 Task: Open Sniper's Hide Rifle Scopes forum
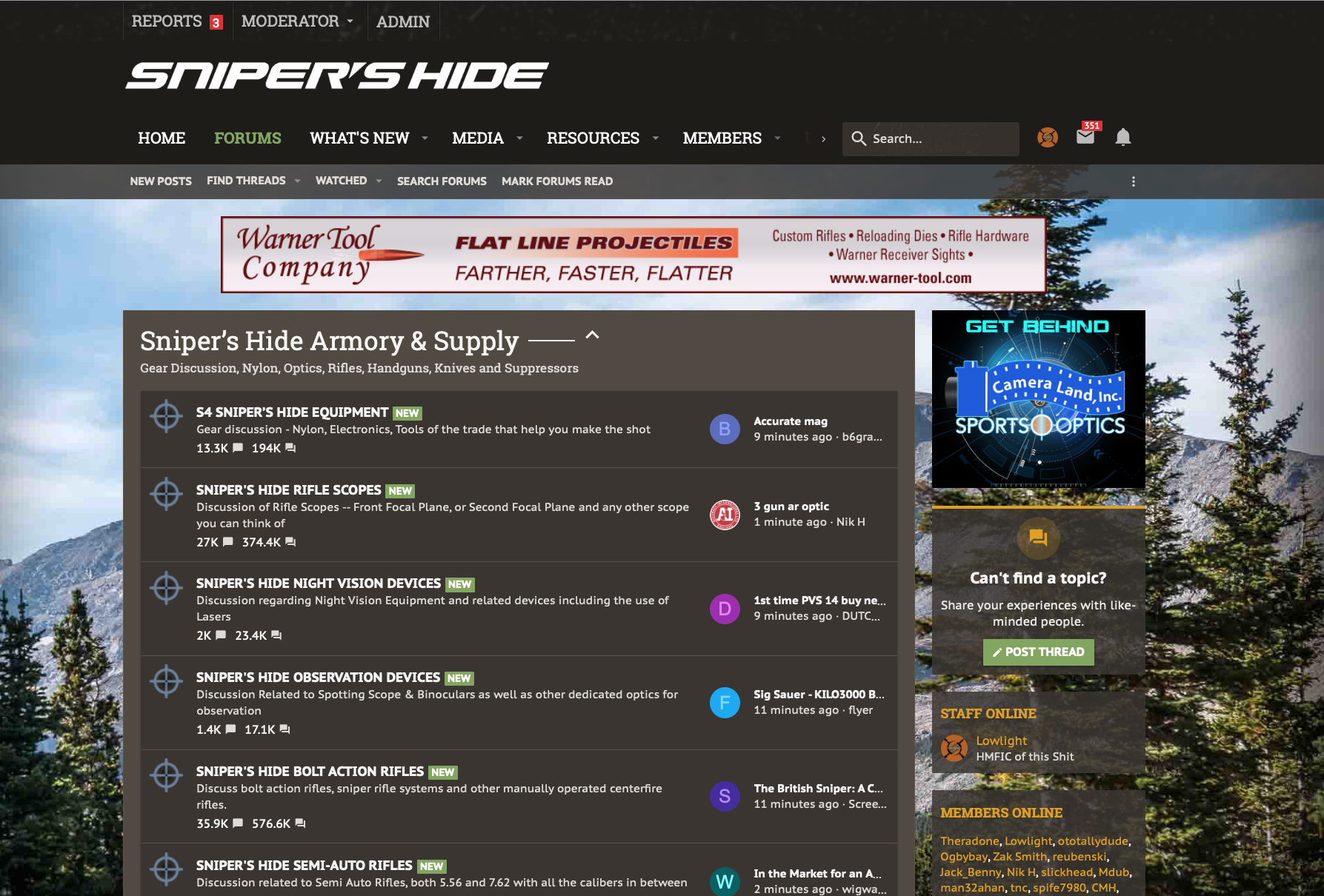[288, 490]
